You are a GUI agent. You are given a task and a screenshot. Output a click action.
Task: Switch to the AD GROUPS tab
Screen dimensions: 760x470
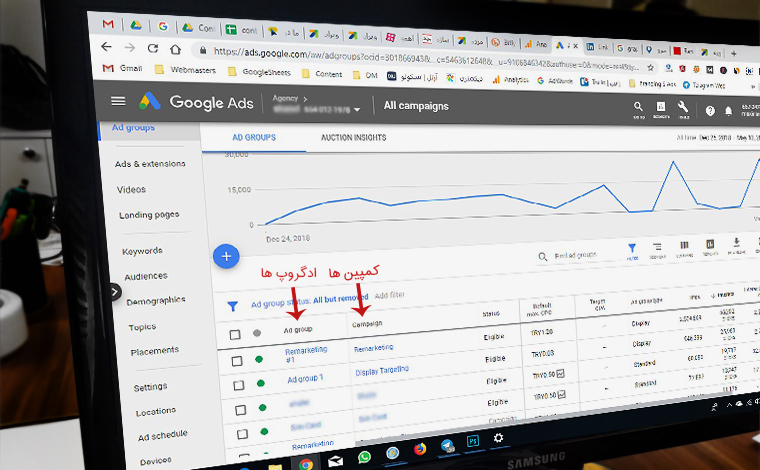[x=254, y=138]
